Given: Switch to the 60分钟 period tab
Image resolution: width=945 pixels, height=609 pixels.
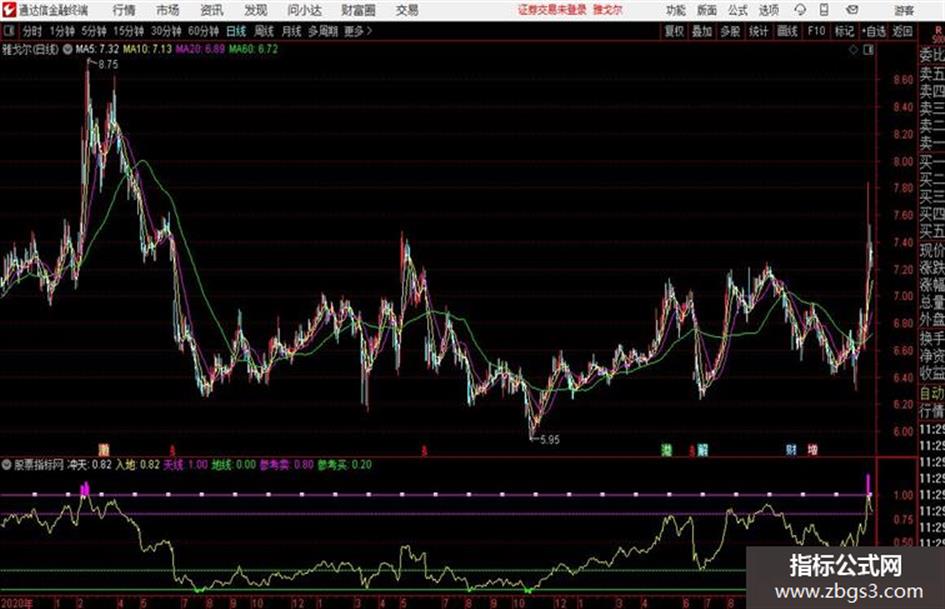Looking at the screenshot, I should 203,31.
